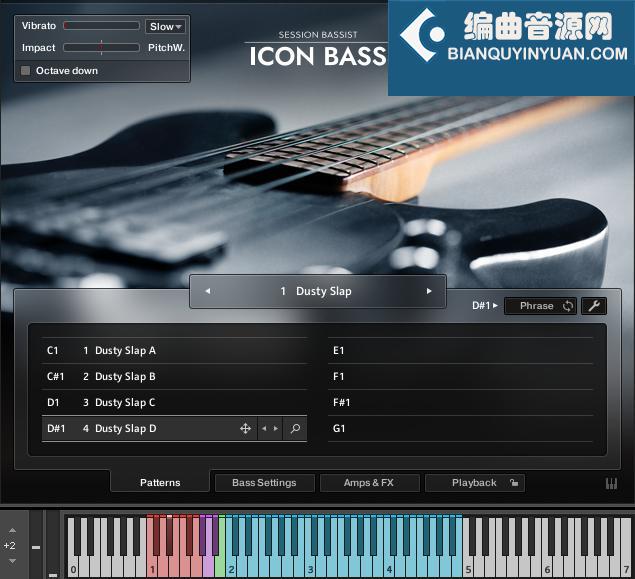635x579 pixels.
Task: Click the +2 octave value
Action: tap(9, 545)
